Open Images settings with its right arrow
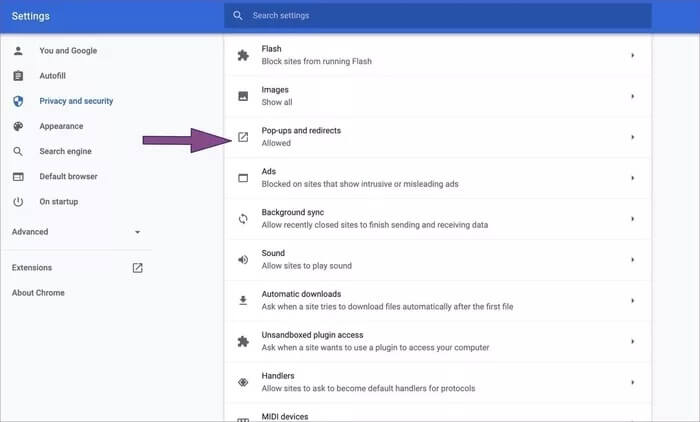Image resolution: width=700 pixels, height=422 pixels. point(633,96)
